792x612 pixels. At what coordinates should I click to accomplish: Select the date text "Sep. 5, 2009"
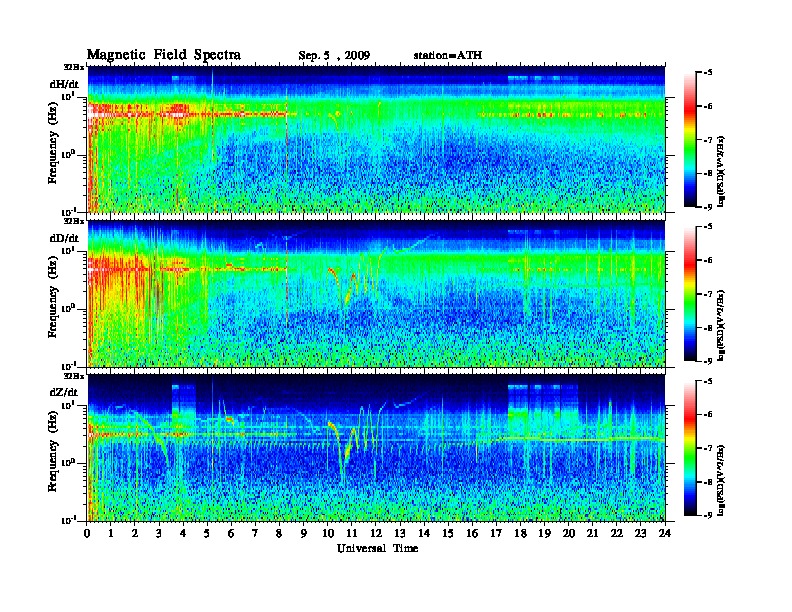point(334,56)
